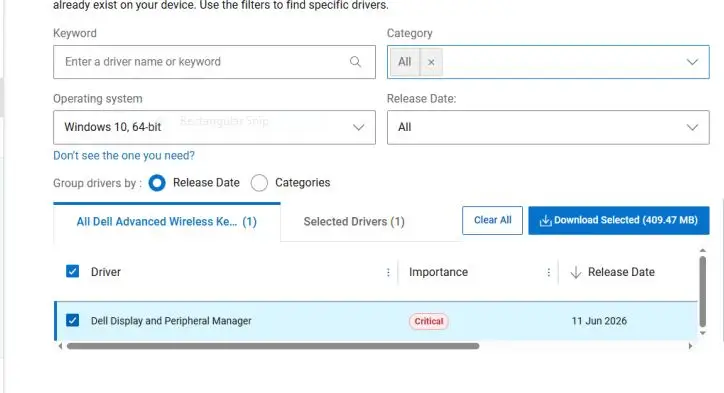This screenshot has width=724, height=393.
Task: Uncheck Dell Display and Peripheral Manager checkbox
Action: pyautogui.click(x=72, y=320)
